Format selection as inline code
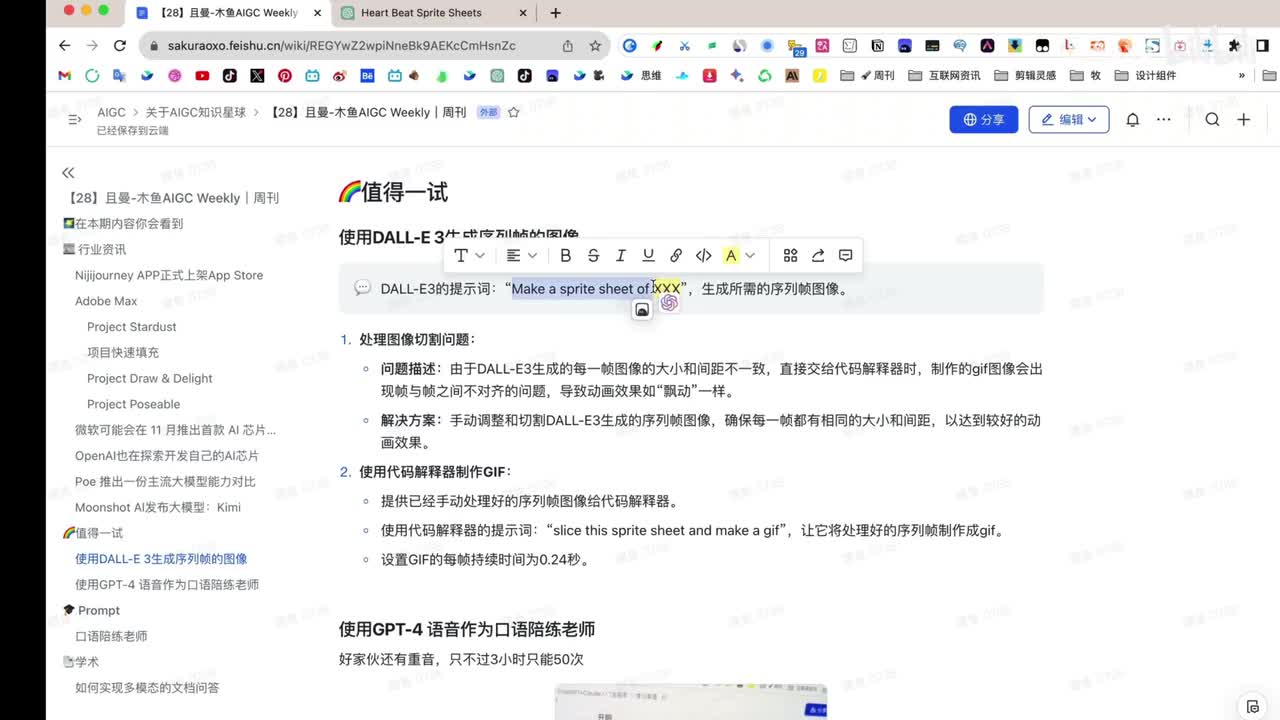Viewport: 1280px width, 720px height. [x=703, y=256]
